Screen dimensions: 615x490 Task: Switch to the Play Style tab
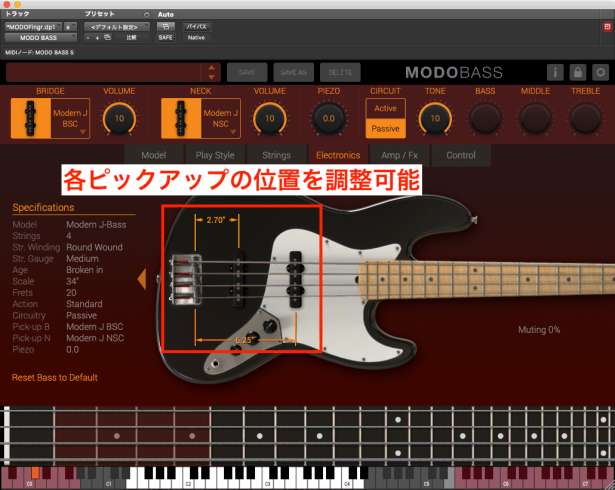tap(215, 155)
